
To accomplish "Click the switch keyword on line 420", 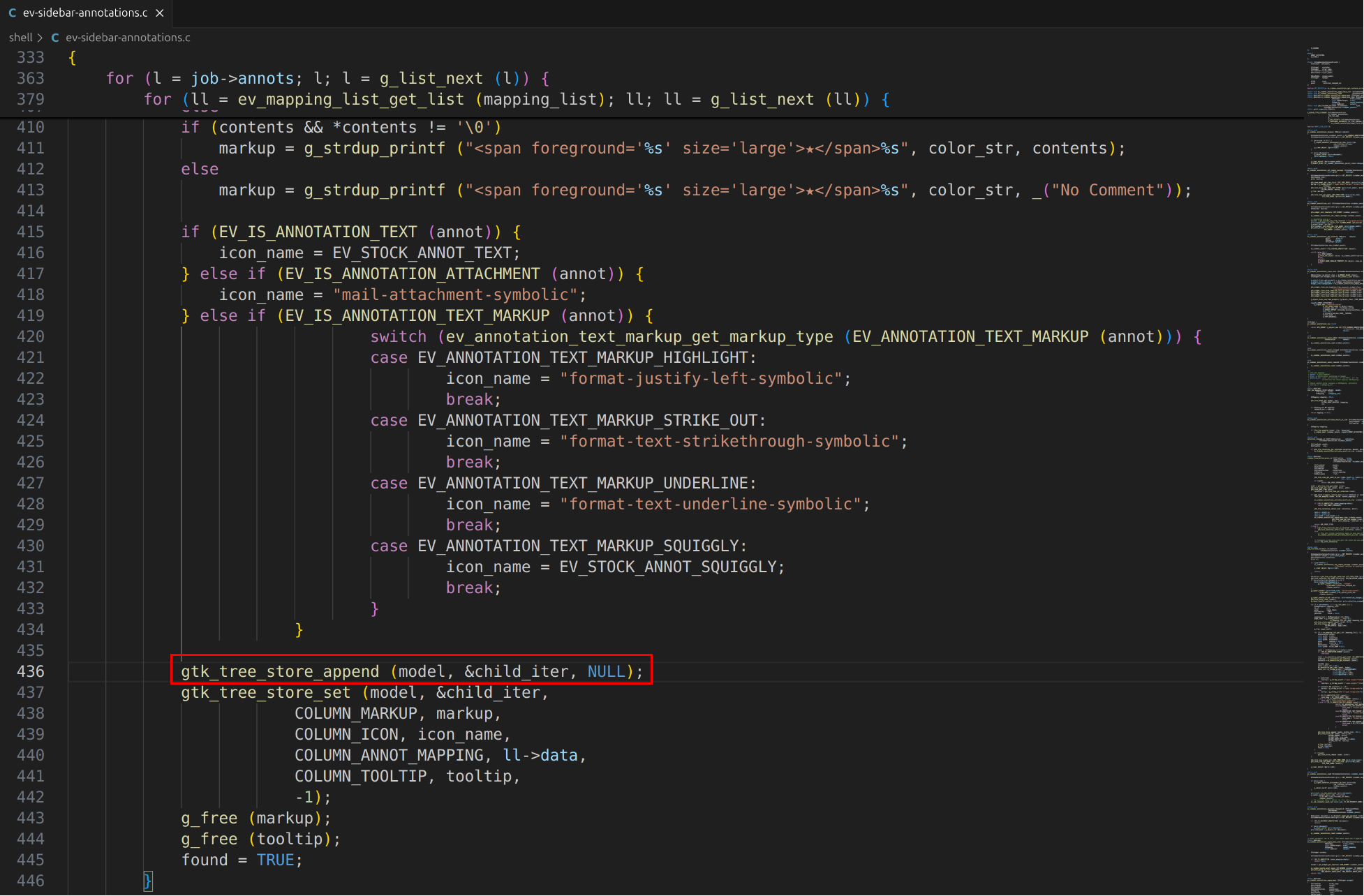I will tap(398, 336).
